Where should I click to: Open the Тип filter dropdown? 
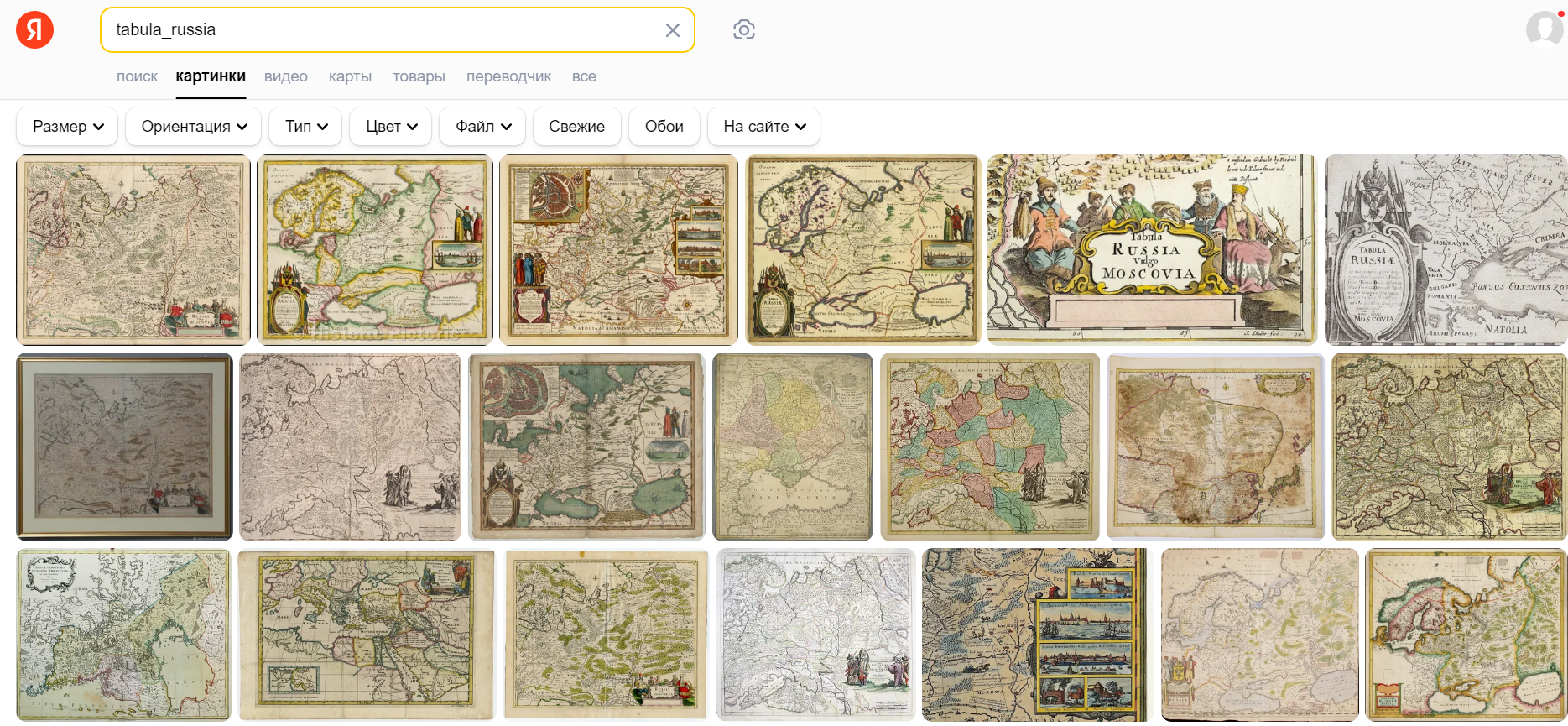[x=305, y=126]
